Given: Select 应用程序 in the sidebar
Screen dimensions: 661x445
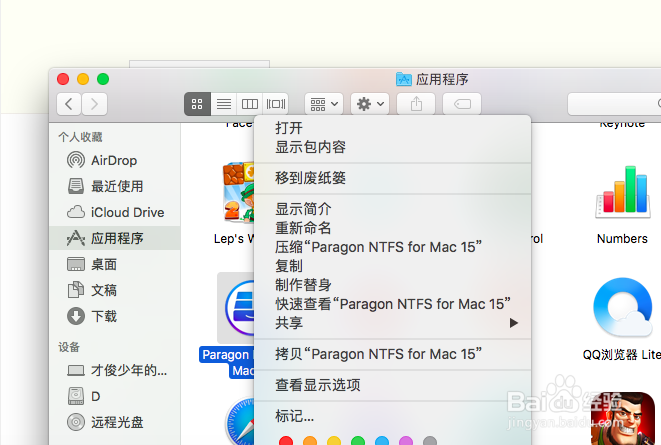Looking at the screenshot, I should 115,238.
